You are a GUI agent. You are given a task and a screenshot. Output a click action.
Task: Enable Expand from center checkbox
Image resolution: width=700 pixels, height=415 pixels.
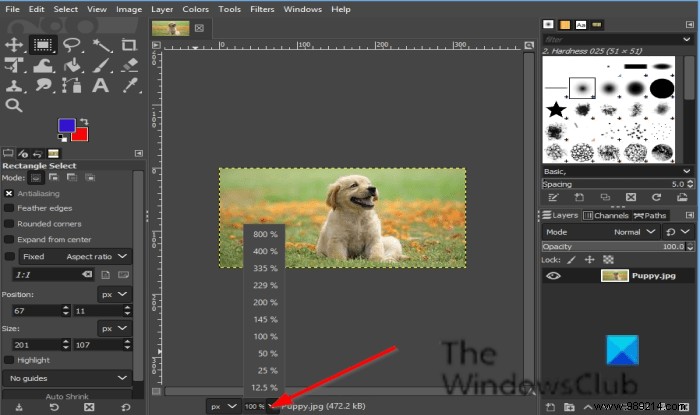(9, 239)
